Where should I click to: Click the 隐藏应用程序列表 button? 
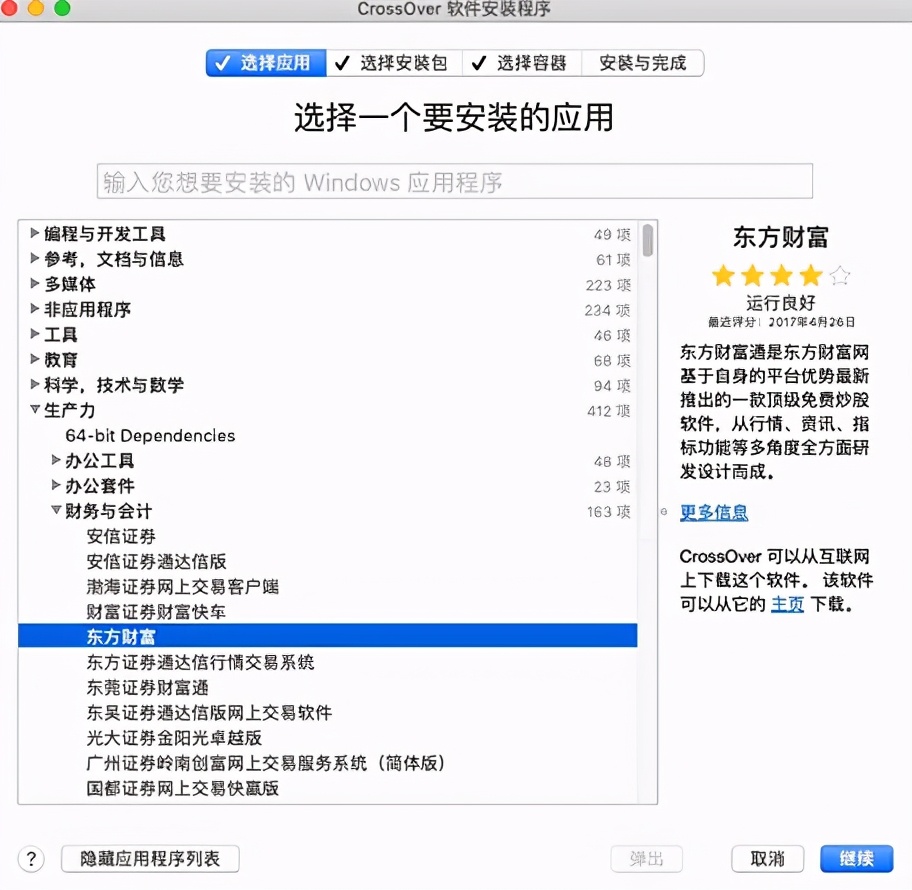150,859
